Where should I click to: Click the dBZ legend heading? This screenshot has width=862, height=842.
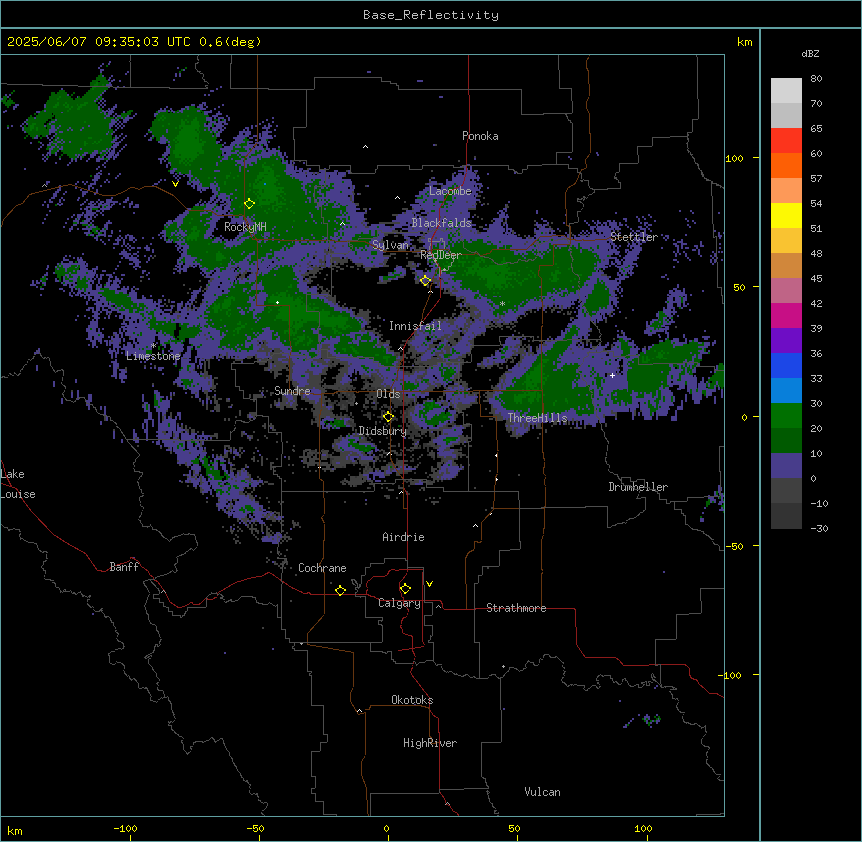(810, 53)
